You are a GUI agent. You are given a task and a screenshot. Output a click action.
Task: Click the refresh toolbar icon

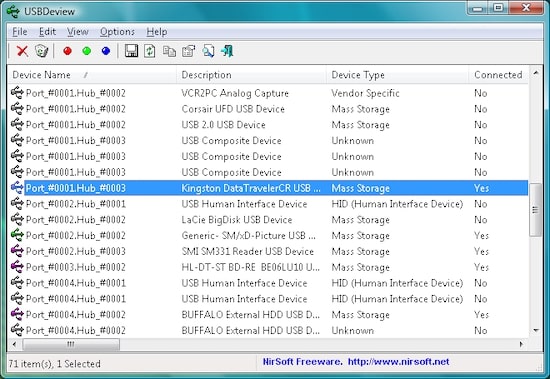tap(150, 51)
